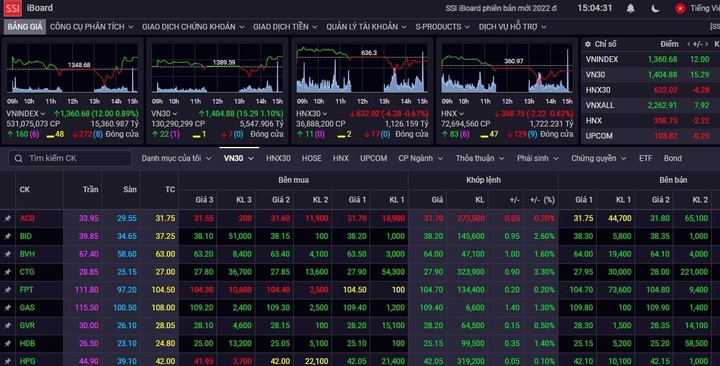Switch to the HNX tab

(x=341, y=158)
